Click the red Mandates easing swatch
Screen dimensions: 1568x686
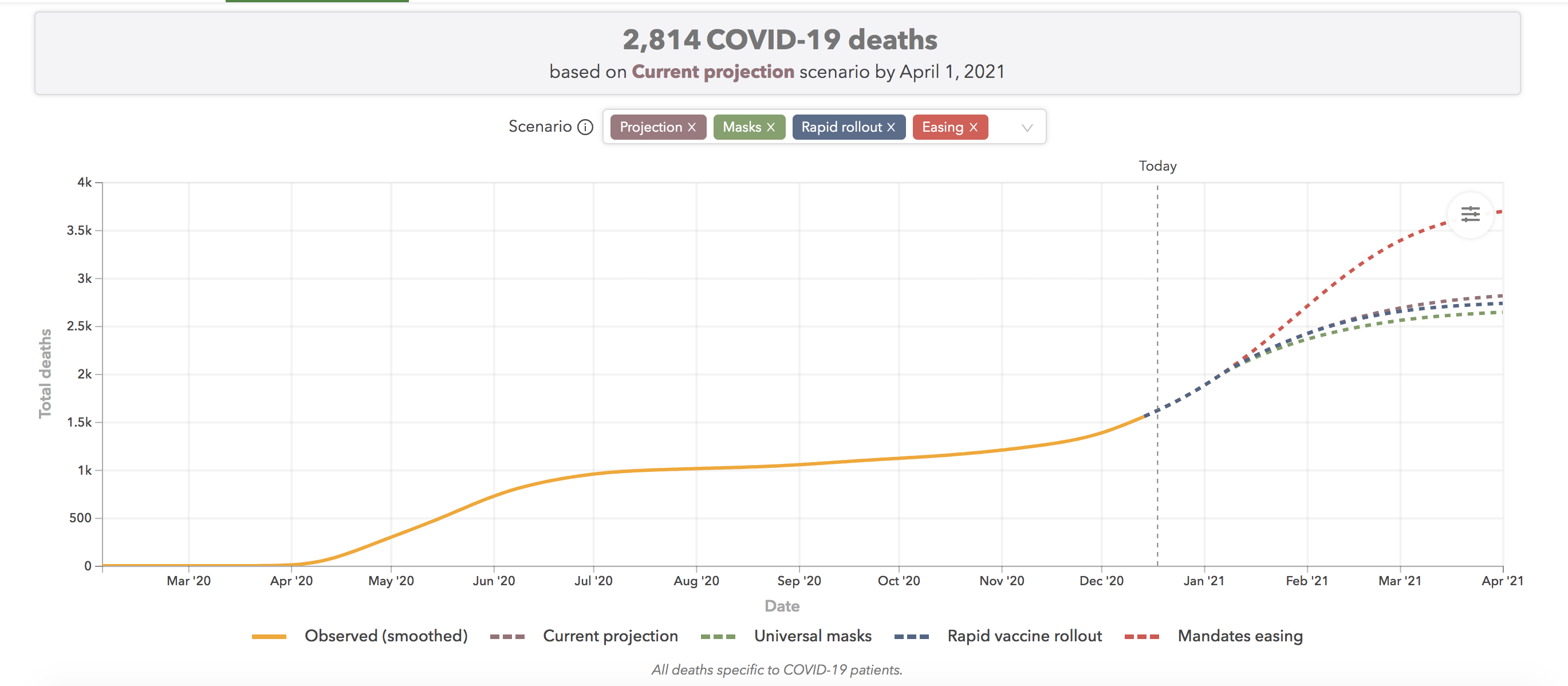click(x=1141, y=637)
